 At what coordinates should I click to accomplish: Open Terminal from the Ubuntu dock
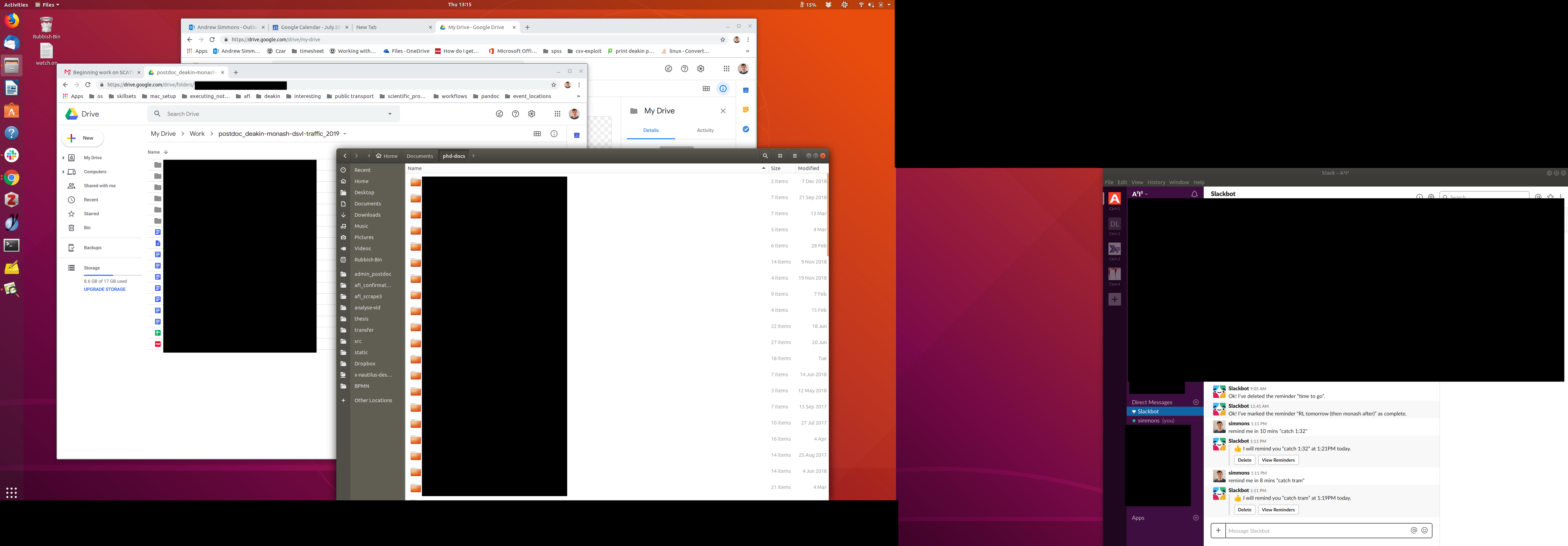pyautogui.click(x=12, y=245)
